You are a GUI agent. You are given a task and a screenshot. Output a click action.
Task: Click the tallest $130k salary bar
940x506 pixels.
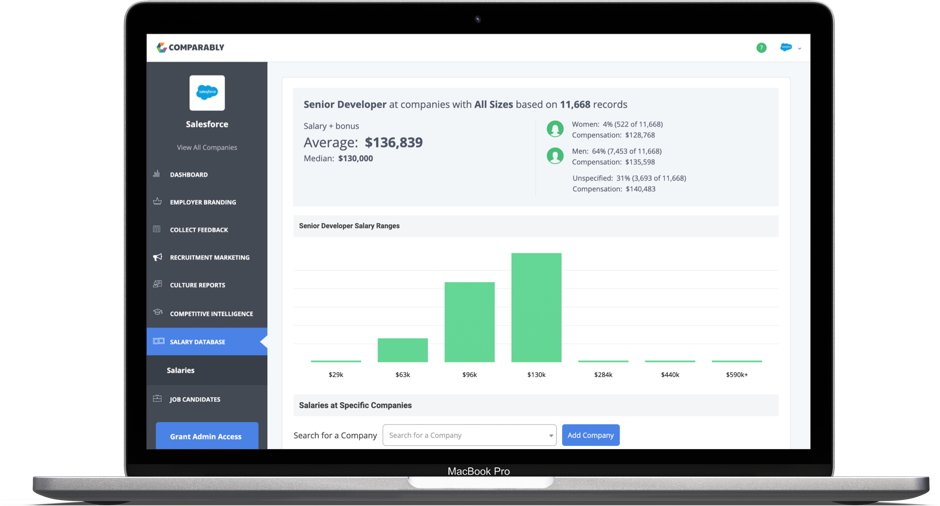pyautogui.click(x=537, y=308)
